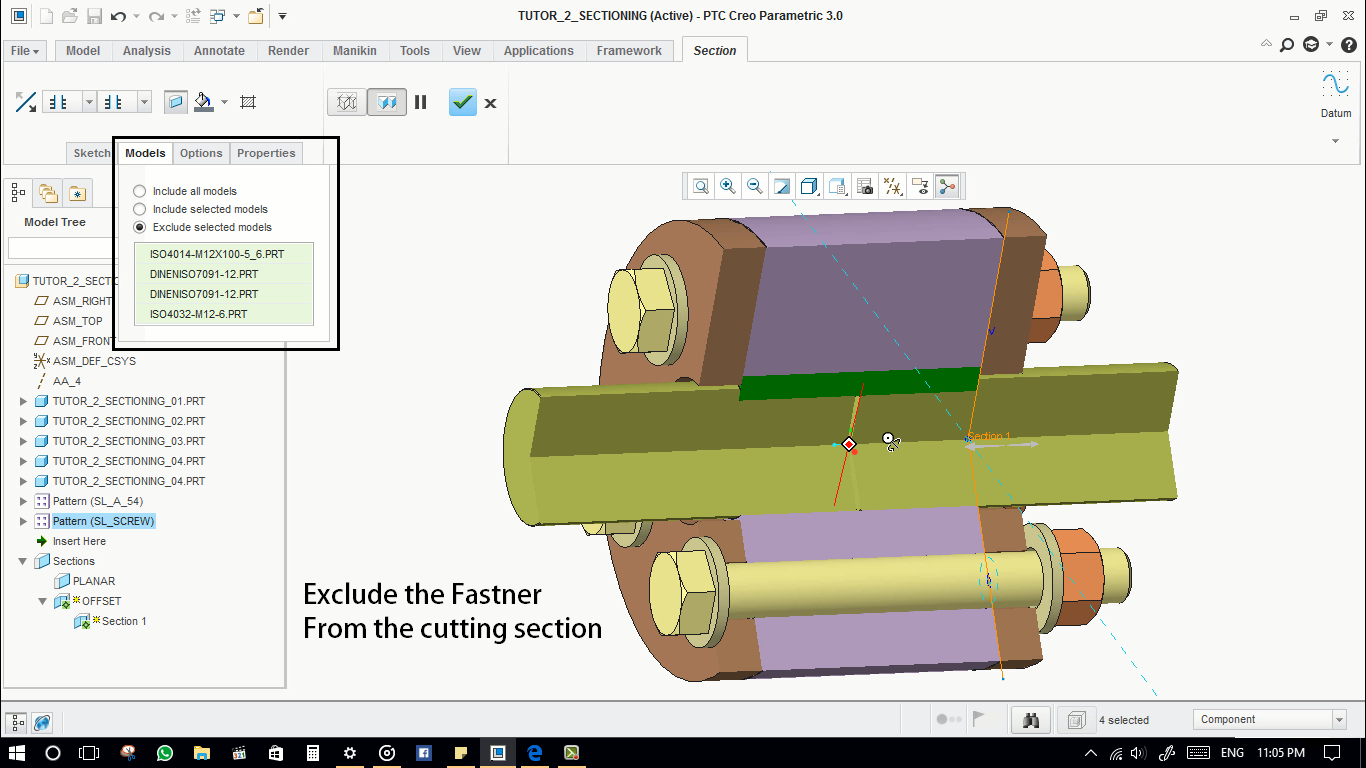The height and width of the screenshot is (768, 1366).
Task: Select 'Exclude selected models' radio button
Action: coord(140,227)
